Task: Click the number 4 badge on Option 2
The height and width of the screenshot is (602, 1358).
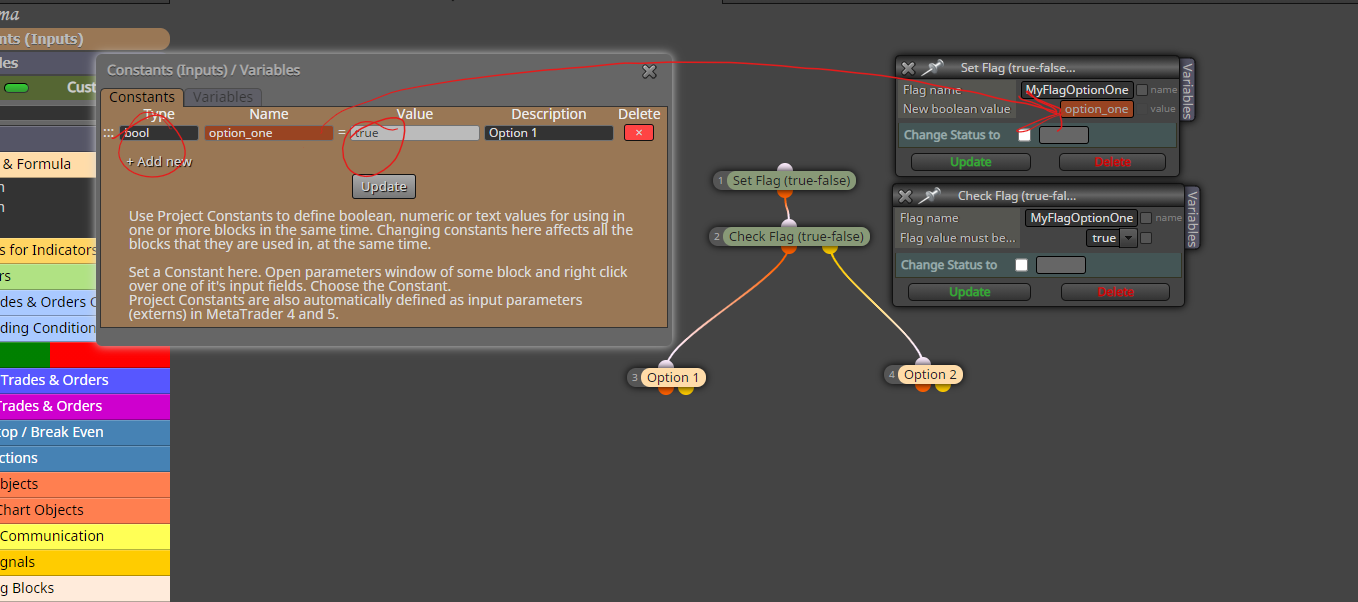Action: click(891, 375)
